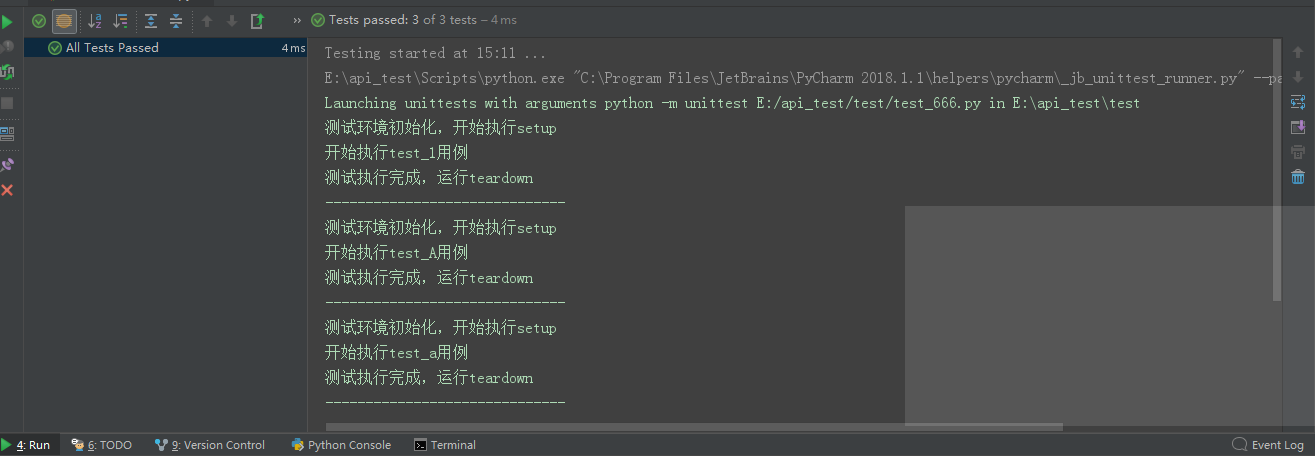Sort tests by duration
Screen dimensions: 1315x456
click(x=121, y=21)
